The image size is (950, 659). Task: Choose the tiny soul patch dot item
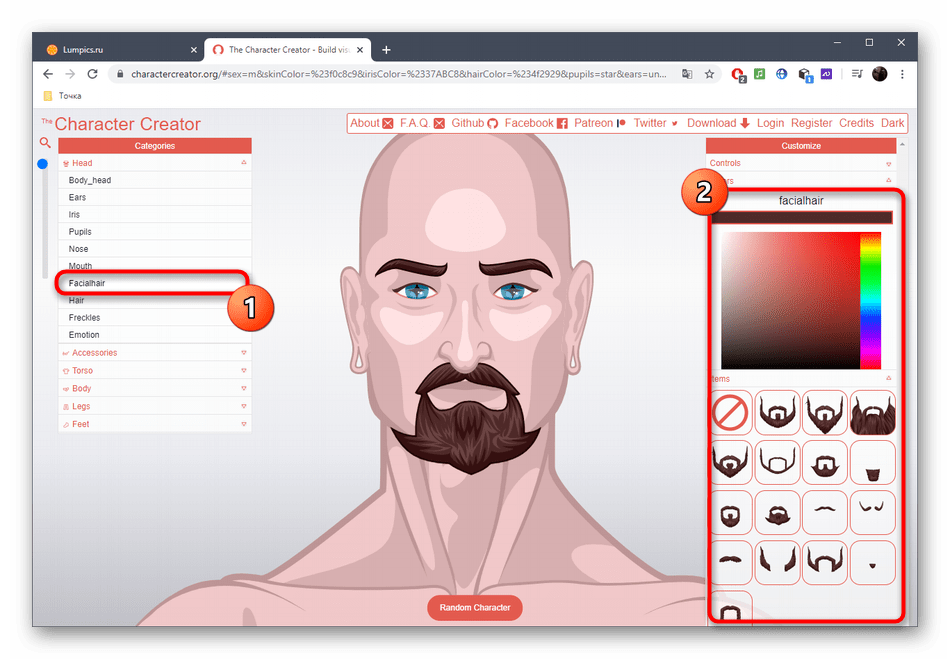[872, 563]
